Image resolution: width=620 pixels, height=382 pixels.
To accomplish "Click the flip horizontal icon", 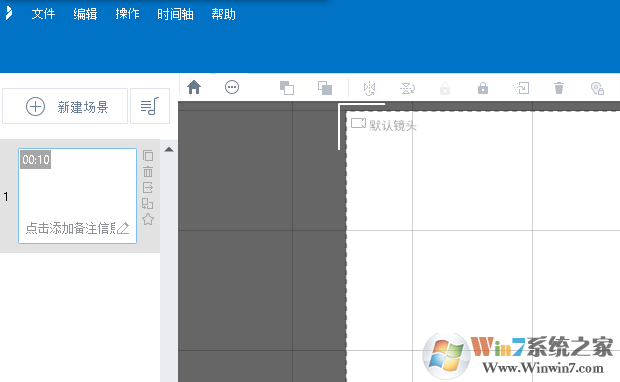I will [369, 88].
